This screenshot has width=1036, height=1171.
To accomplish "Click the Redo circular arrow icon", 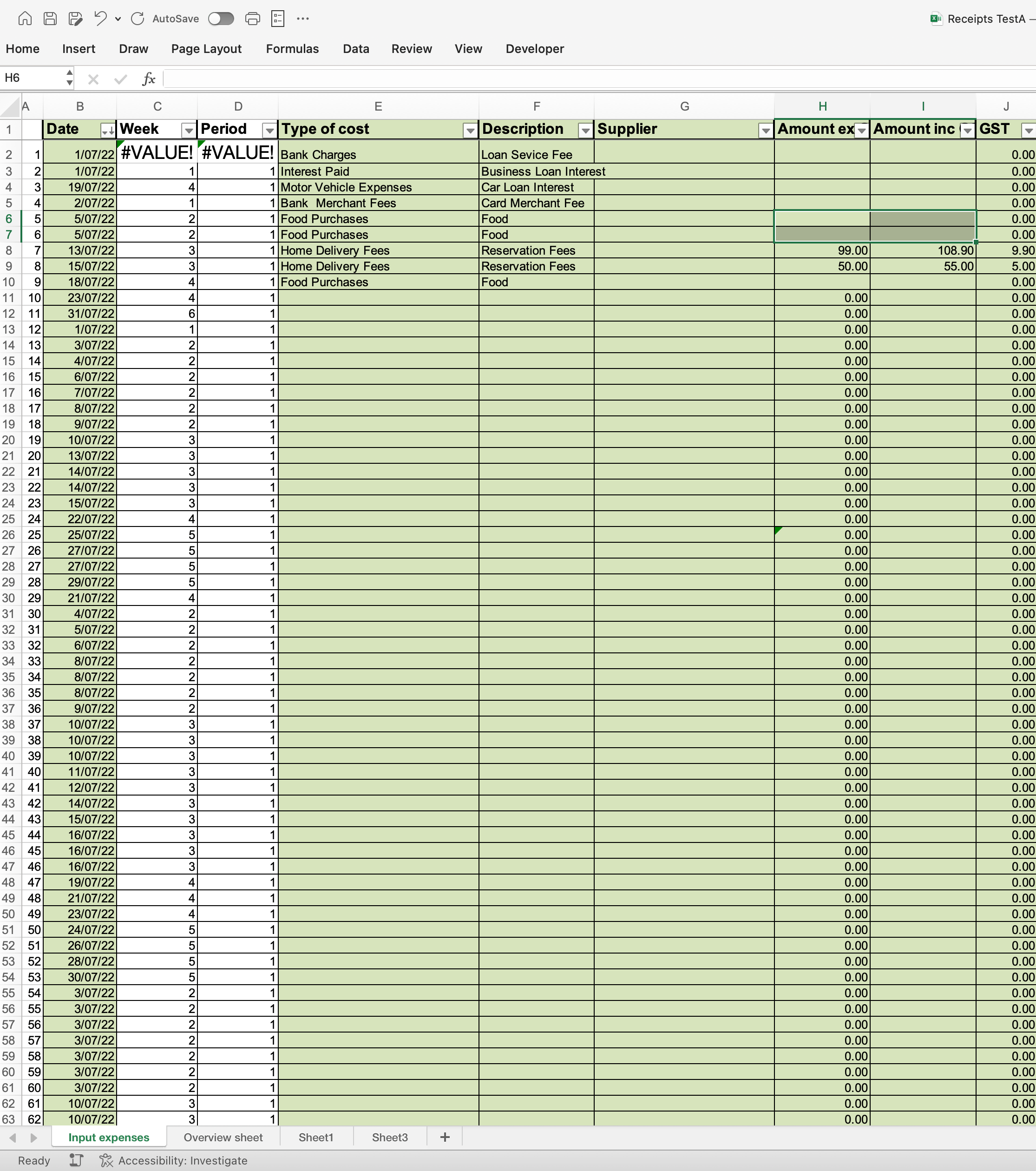I will click(x=138, y=19).
